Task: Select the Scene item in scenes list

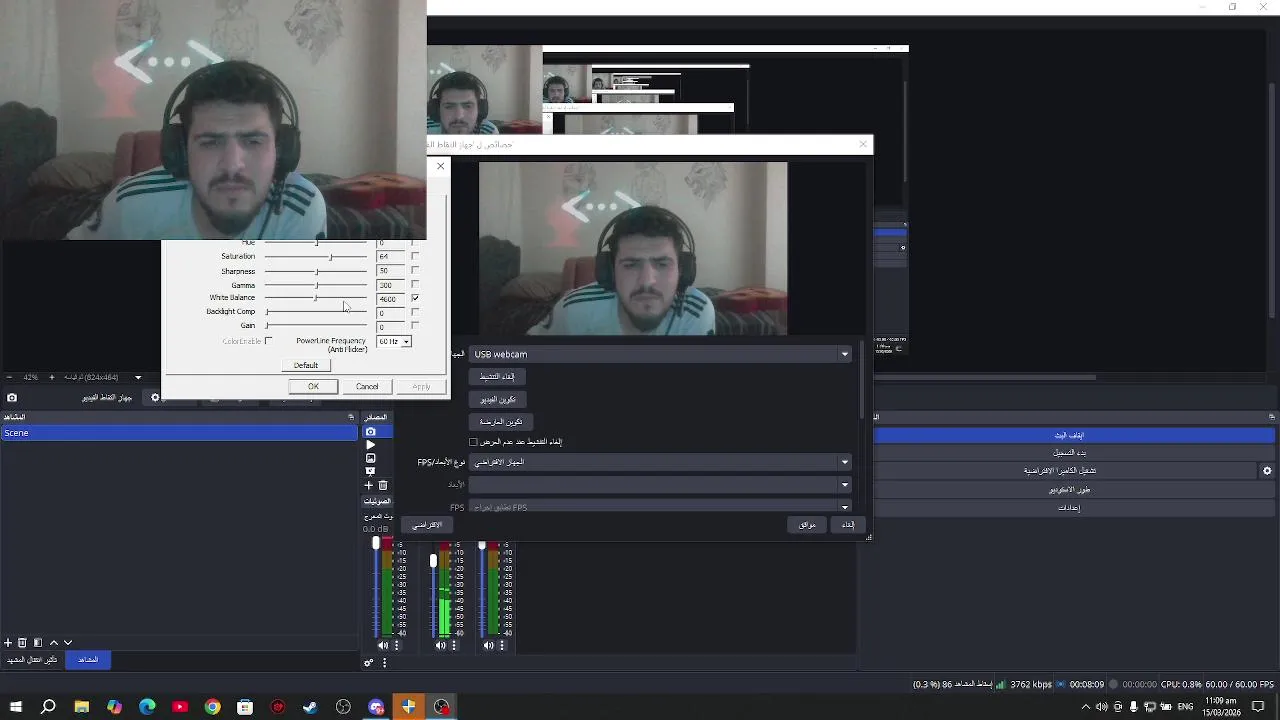Action: click(179, 433)
